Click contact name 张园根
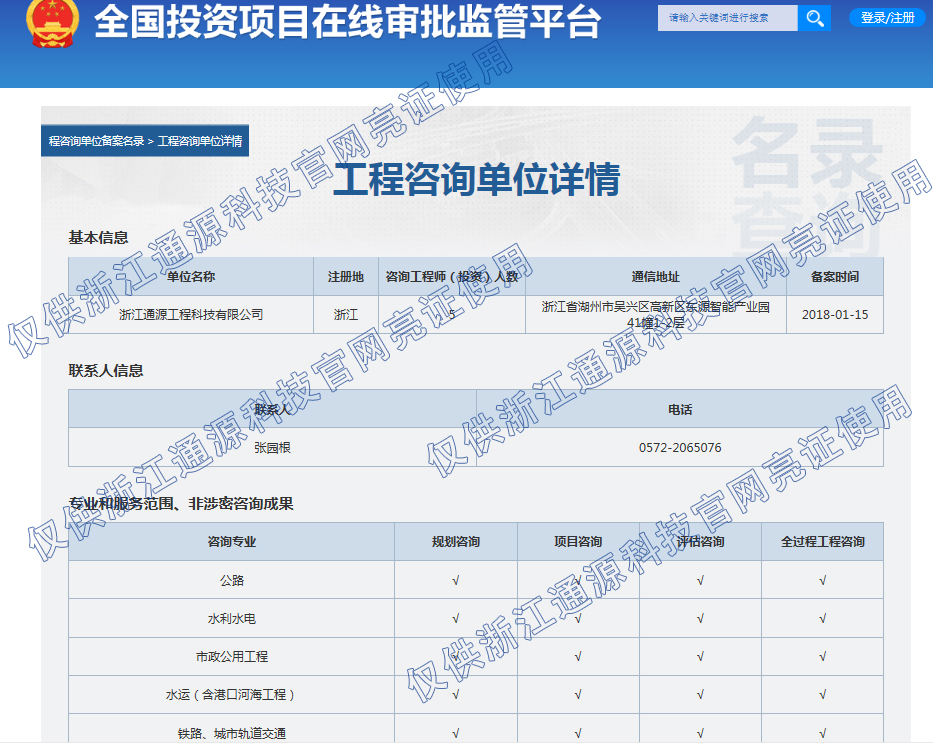 [272, 448]
